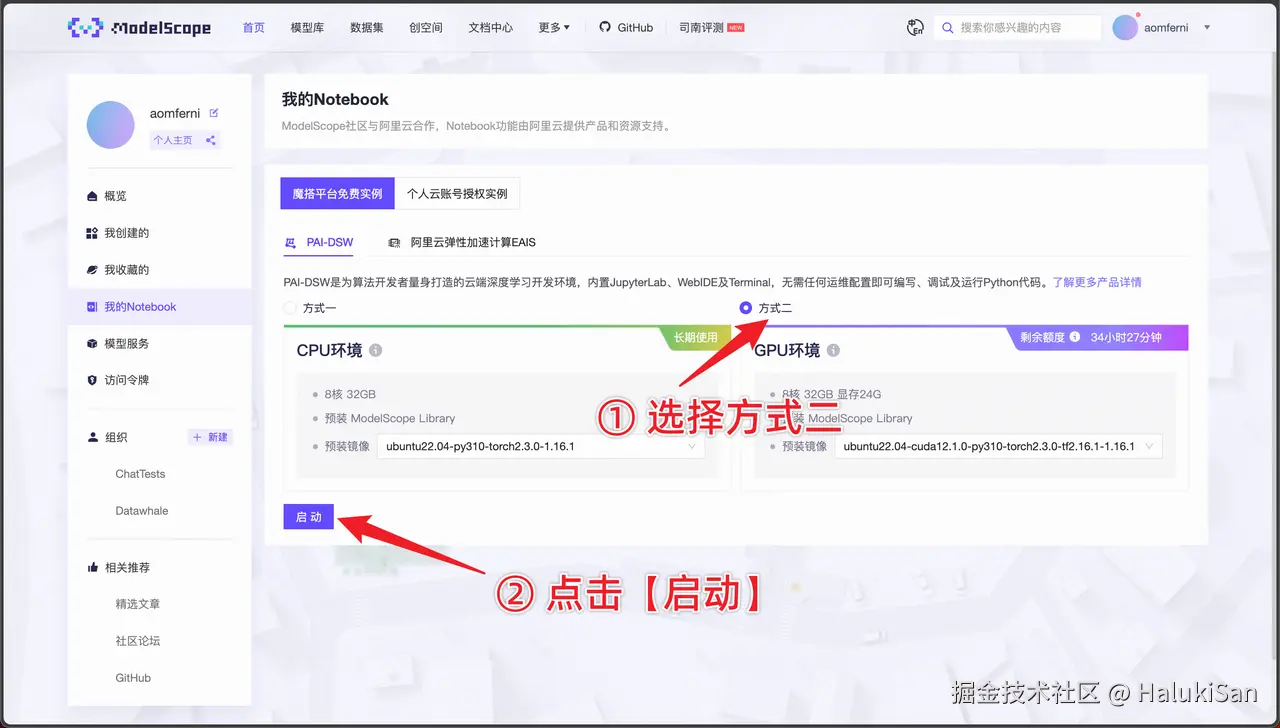Viewport: 1280px width, 728px height.
Task: Click the info icon next to GPU环境
Action: [833, 351]
